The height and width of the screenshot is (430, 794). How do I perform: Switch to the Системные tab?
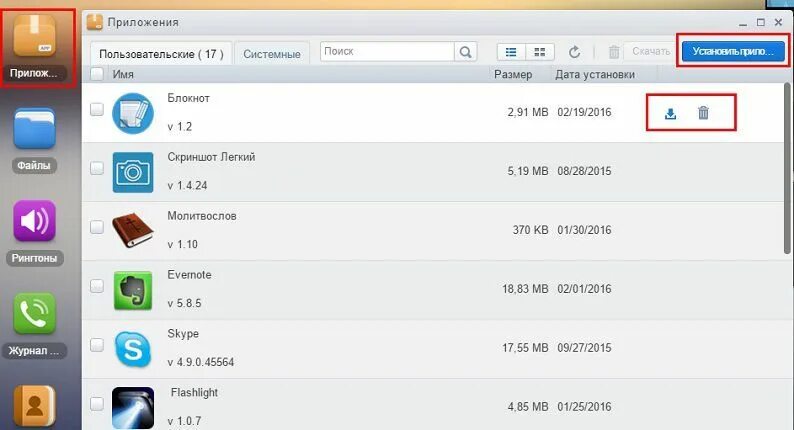(x=272, y=54)
